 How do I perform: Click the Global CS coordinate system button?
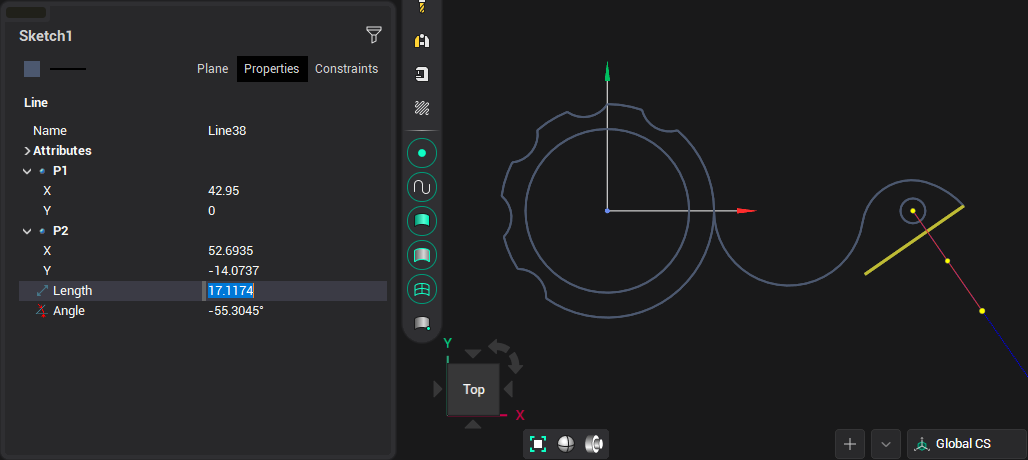(966, 444)
